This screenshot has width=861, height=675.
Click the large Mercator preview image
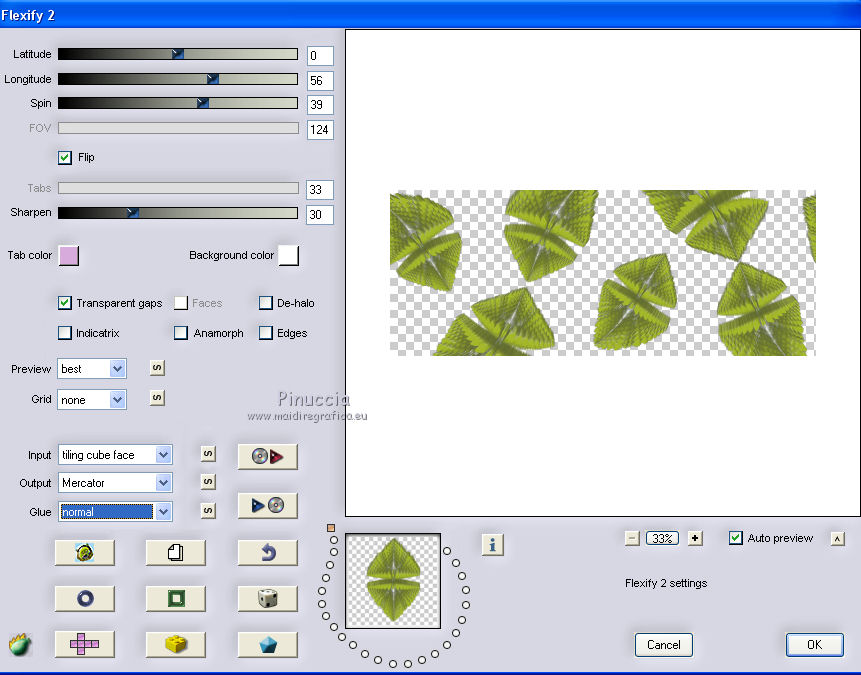click(602, 273)
